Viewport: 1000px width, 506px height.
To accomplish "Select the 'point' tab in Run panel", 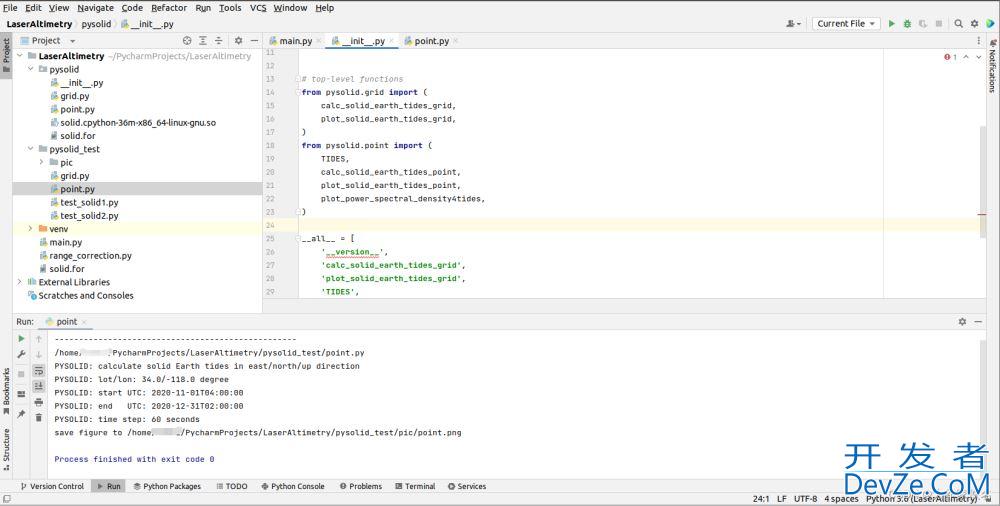I will pos(66,322).
